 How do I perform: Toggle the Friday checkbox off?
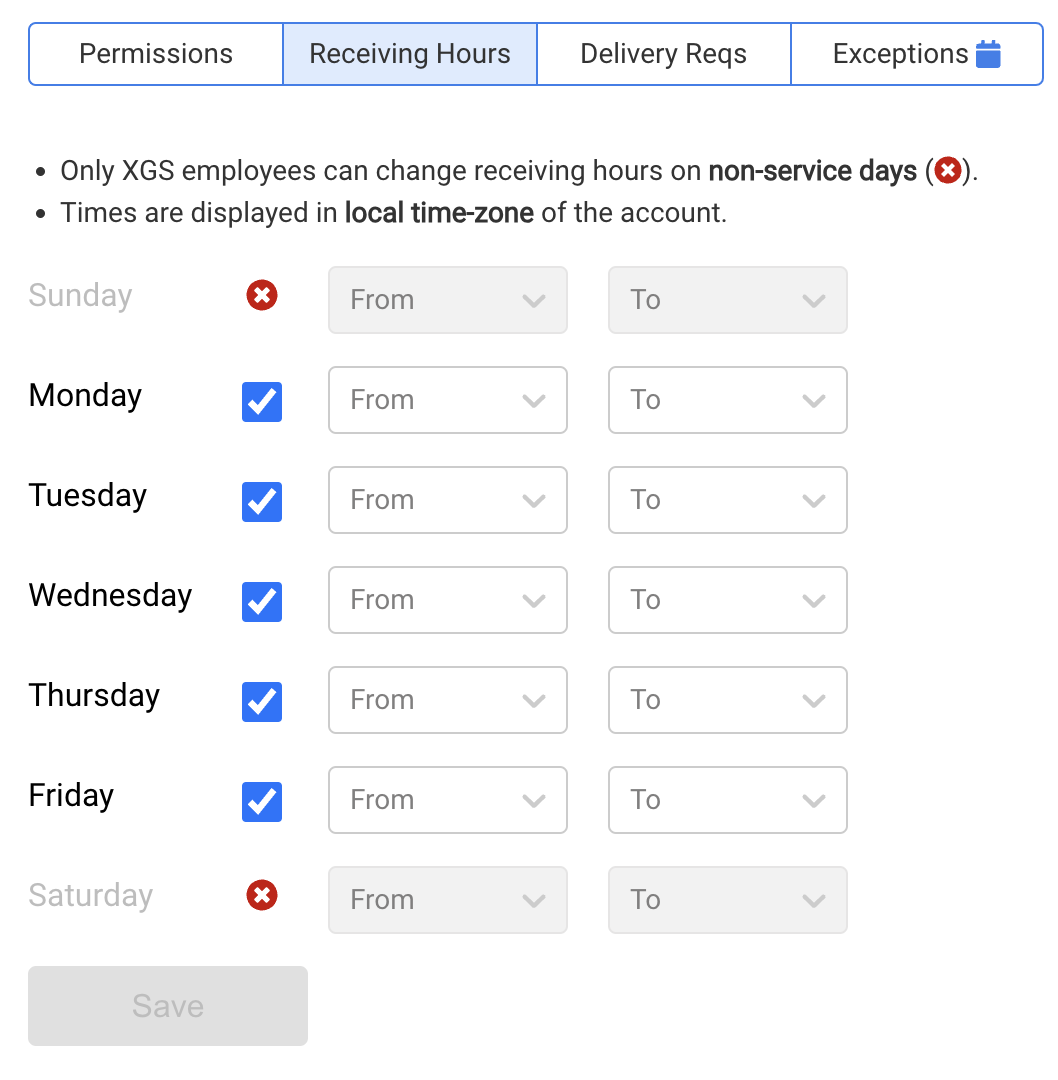point(262,802)
